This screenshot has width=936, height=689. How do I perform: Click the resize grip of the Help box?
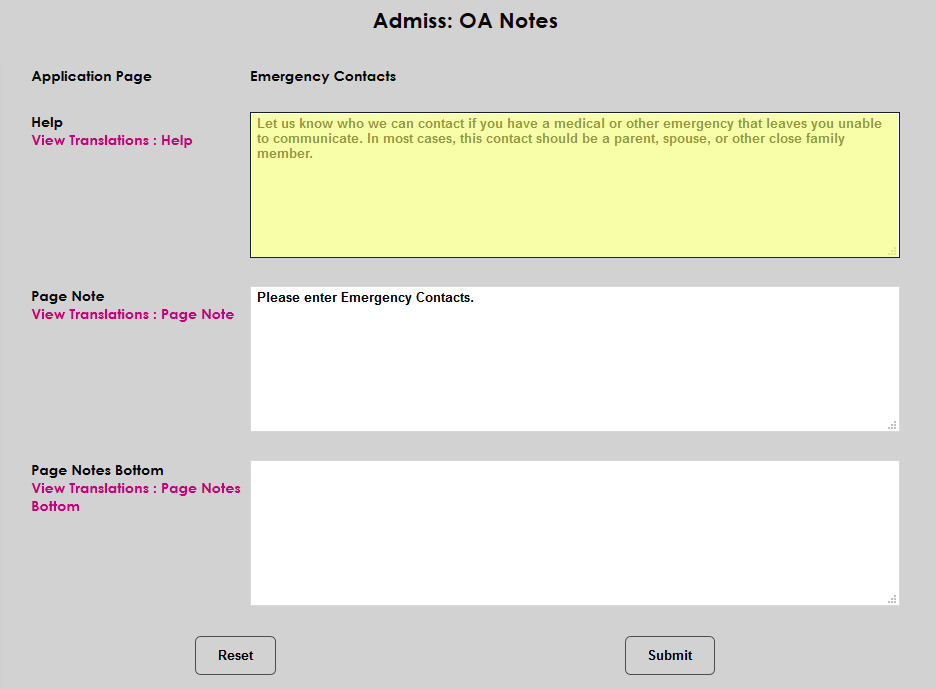(892, 251)
